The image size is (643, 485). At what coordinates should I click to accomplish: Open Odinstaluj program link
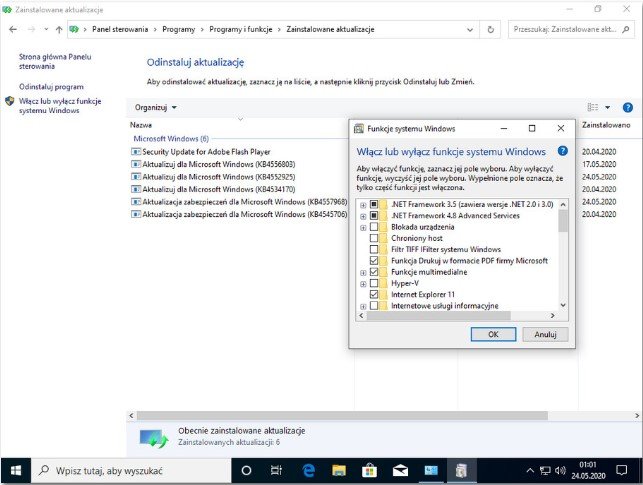point(51,87)
